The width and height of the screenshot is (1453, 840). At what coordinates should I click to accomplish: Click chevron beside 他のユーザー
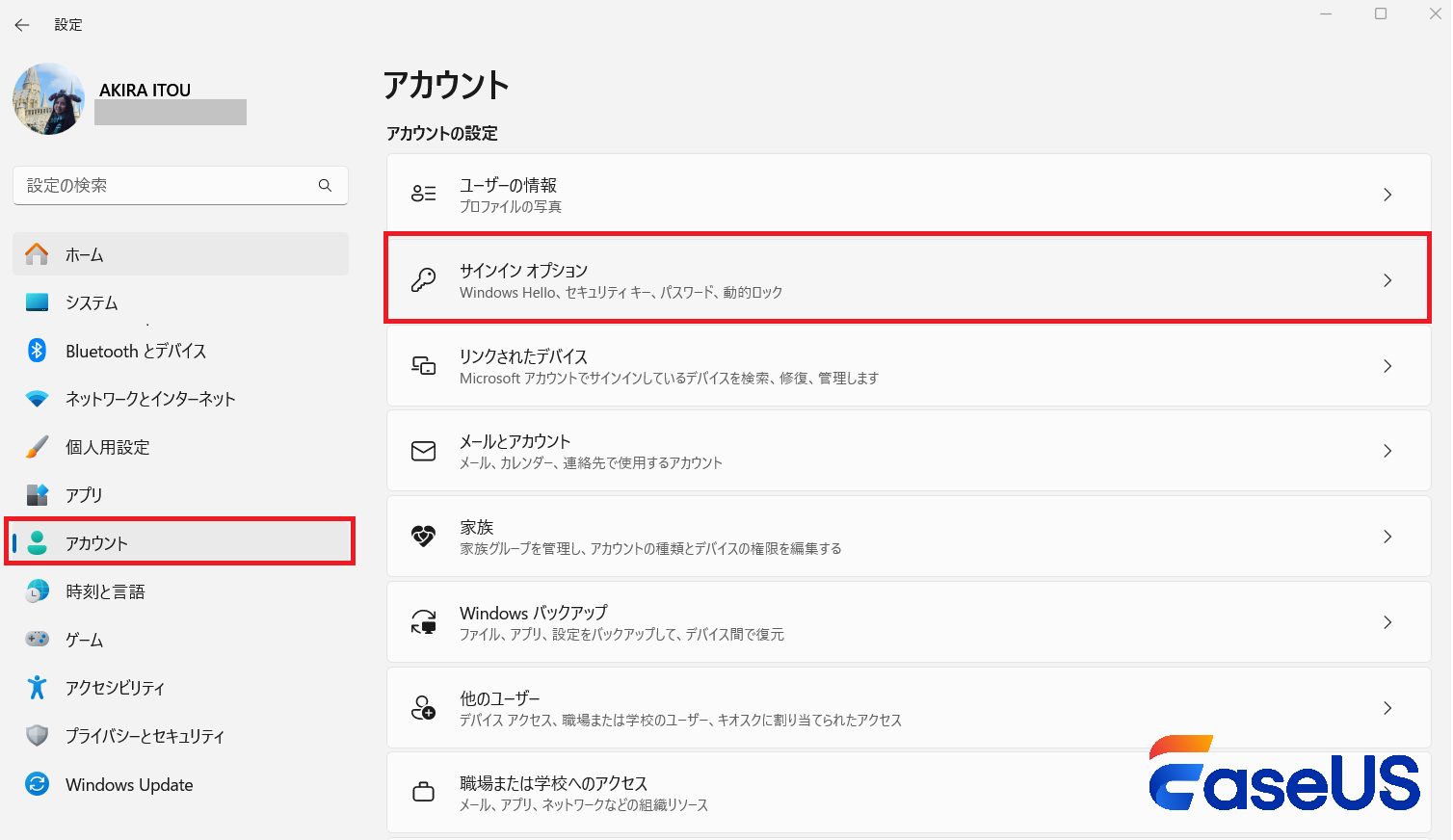click(1387, 708)
